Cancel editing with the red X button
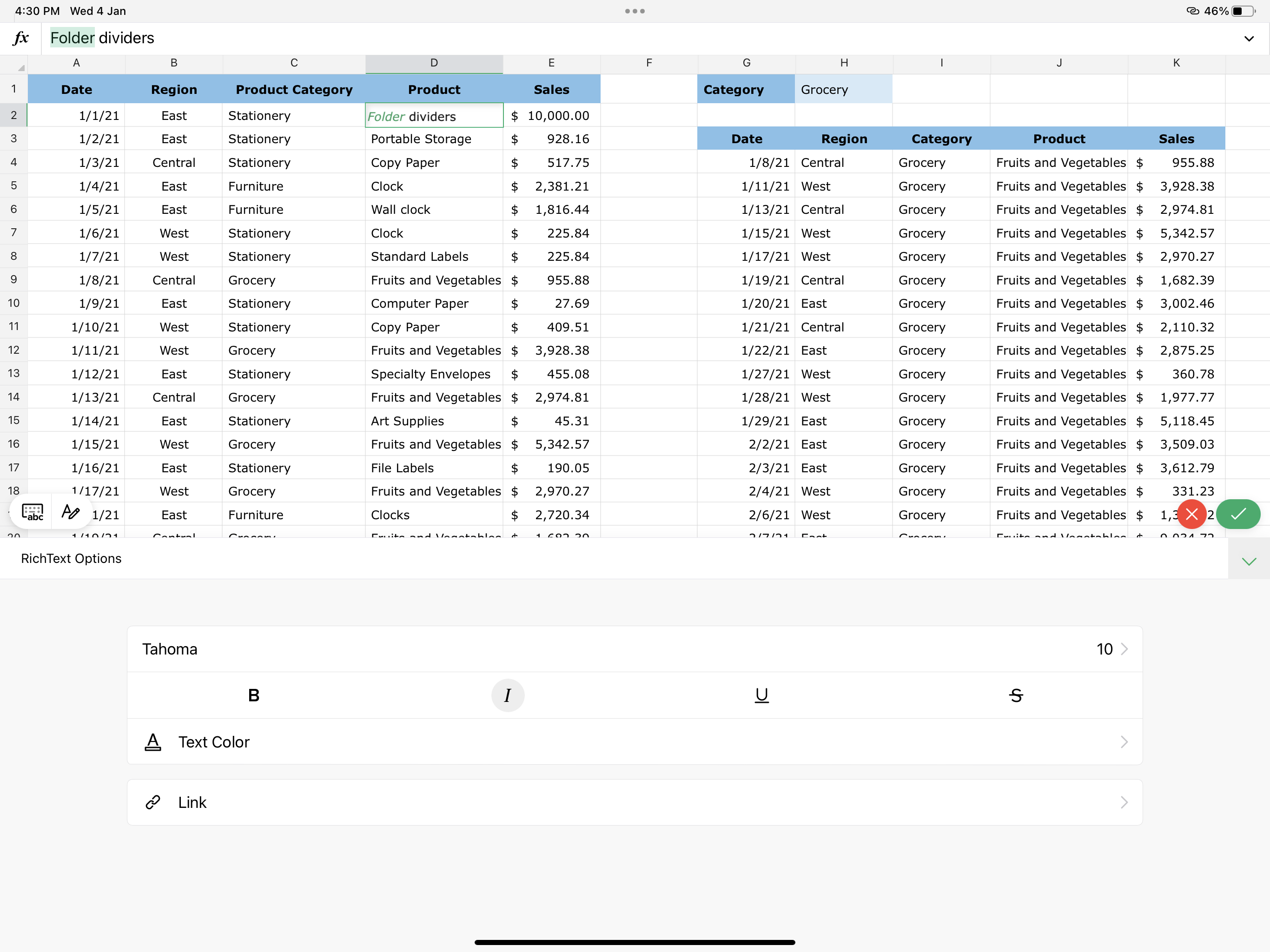 pyautogui.click(x=1191, y=514)
